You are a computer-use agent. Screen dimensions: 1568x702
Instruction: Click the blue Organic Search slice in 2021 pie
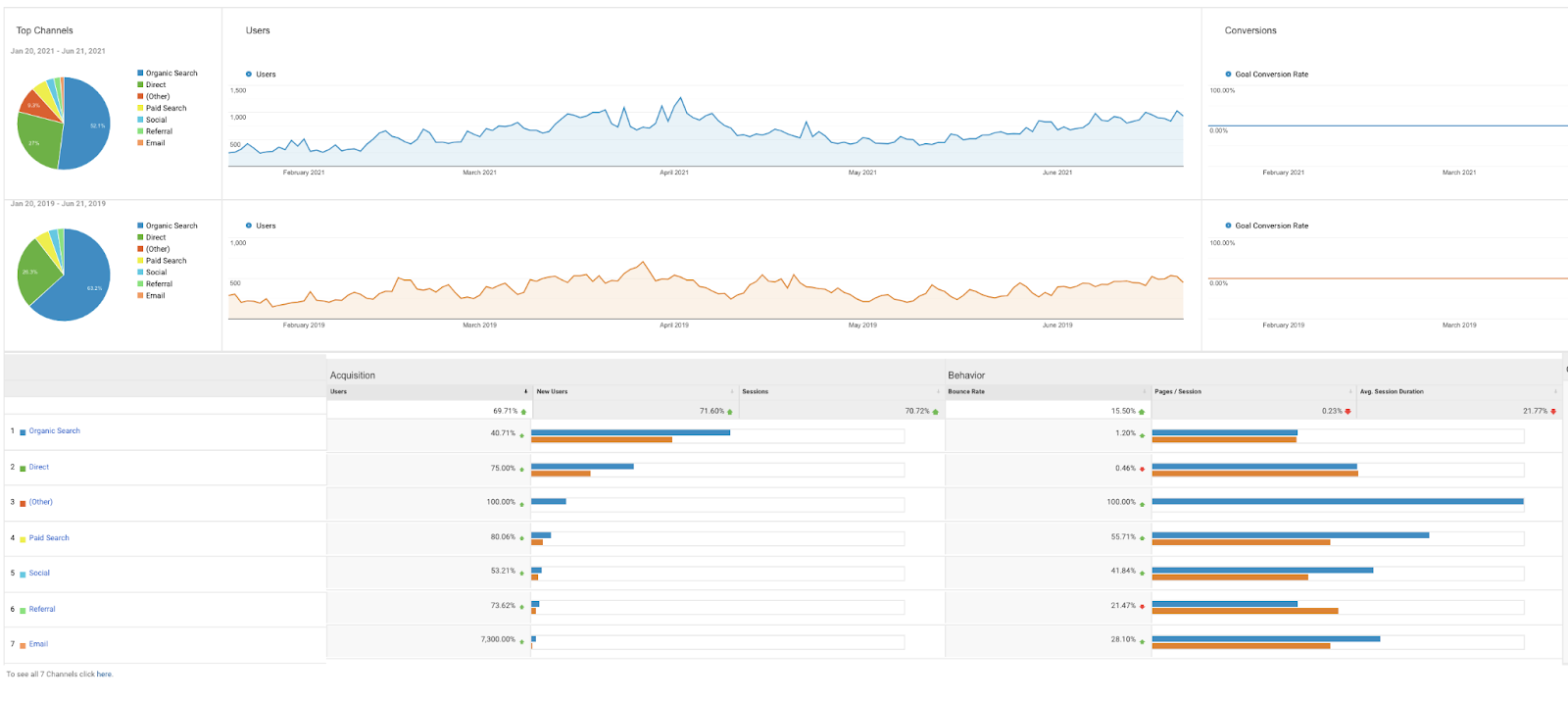pyautogui.click(x=86, y=125)
